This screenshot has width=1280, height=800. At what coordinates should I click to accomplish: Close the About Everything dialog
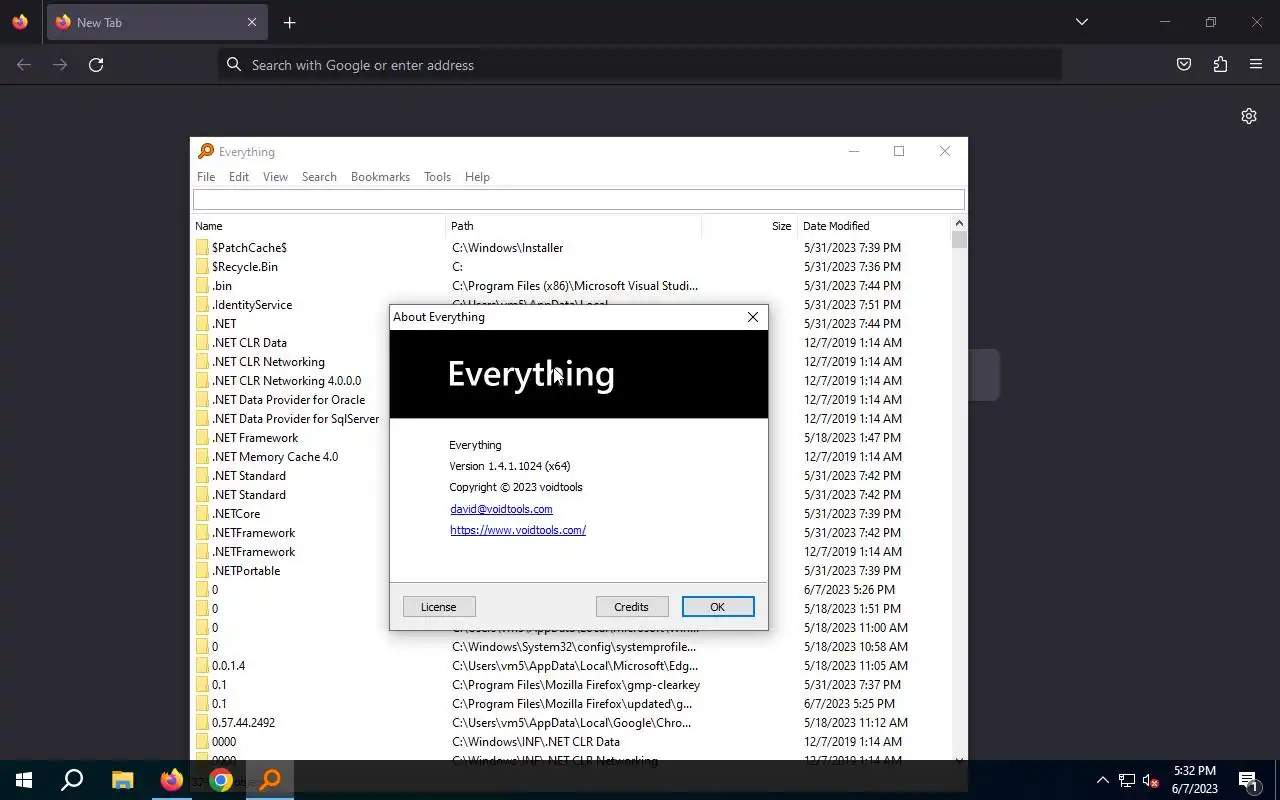click(x=753, y=317)
